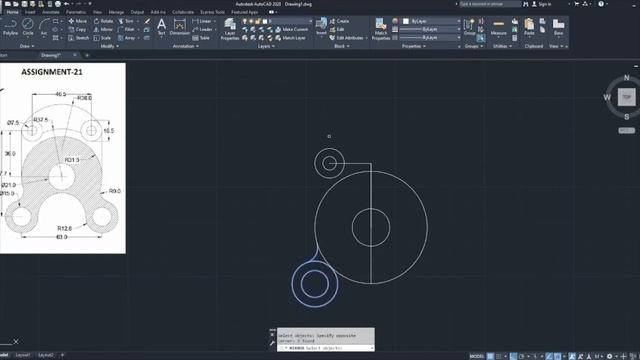This screenshot has height=360, width=640.
Task: Open the Express Tools ribbon tab
Action: [x=212, y=12]
